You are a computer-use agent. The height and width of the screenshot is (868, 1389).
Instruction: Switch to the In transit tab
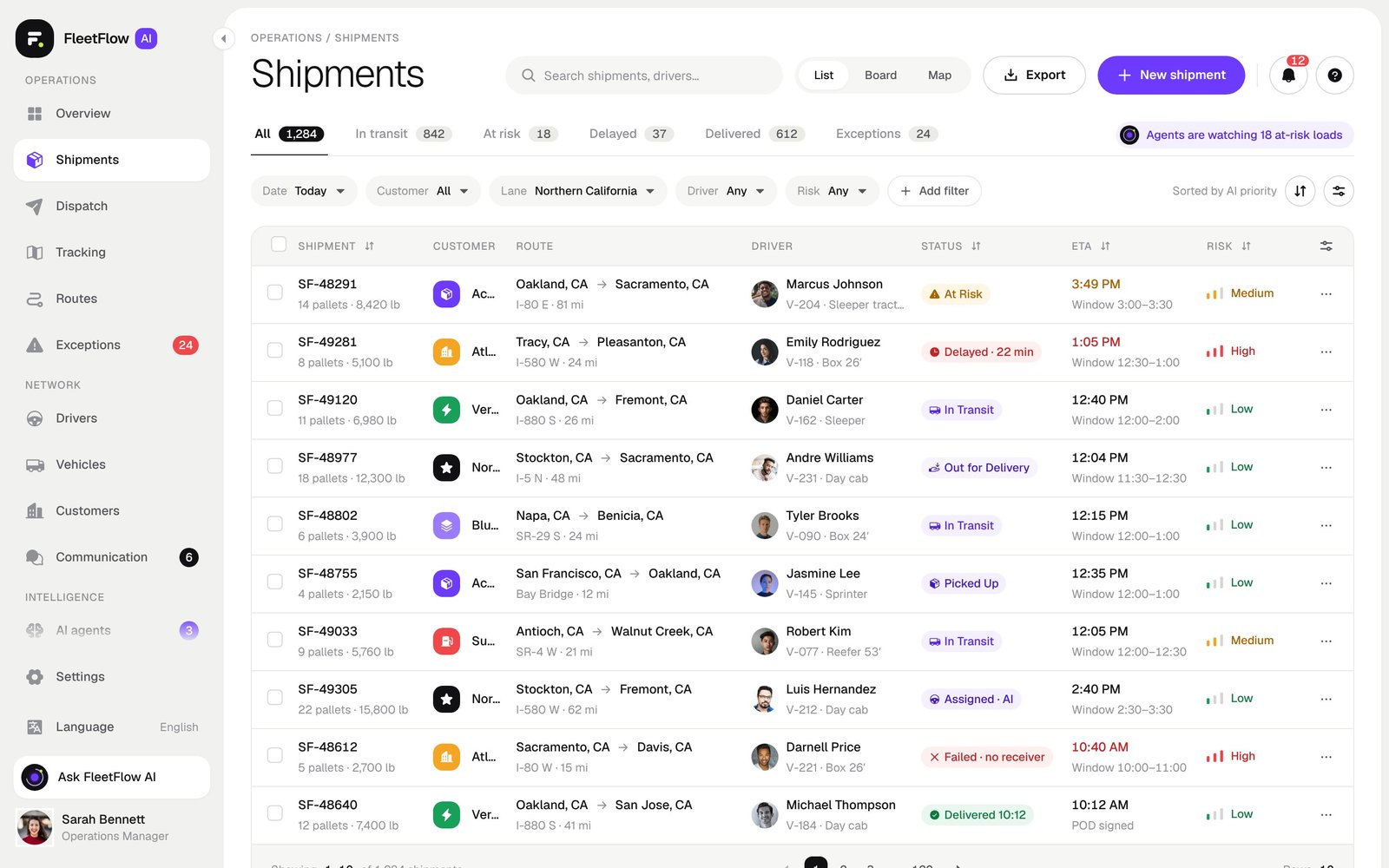coord(403,135)
